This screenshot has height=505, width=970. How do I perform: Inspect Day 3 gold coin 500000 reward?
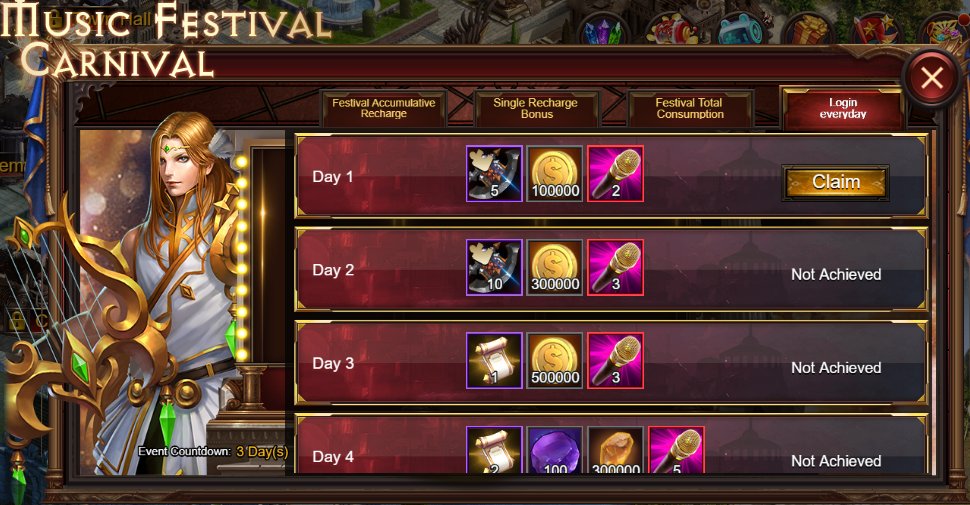tap(555, 361)
